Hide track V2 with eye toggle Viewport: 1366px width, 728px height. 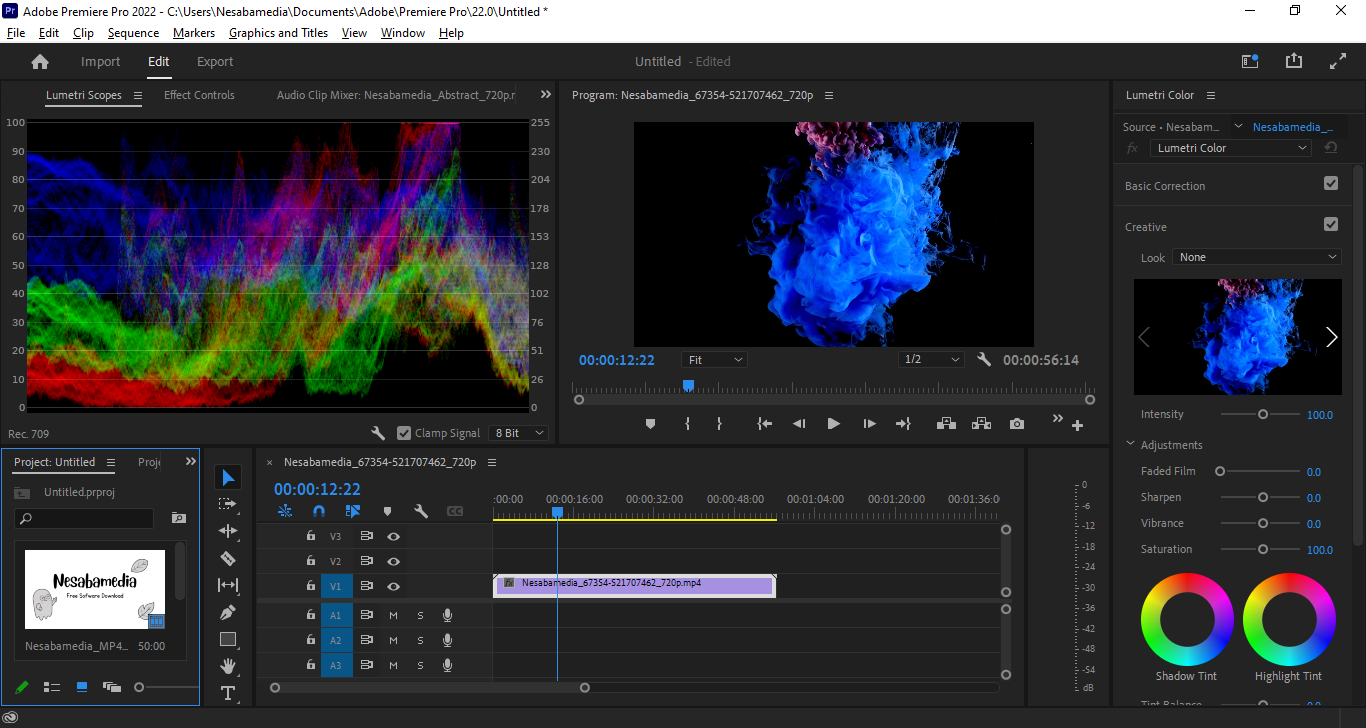tap(394, 561)
